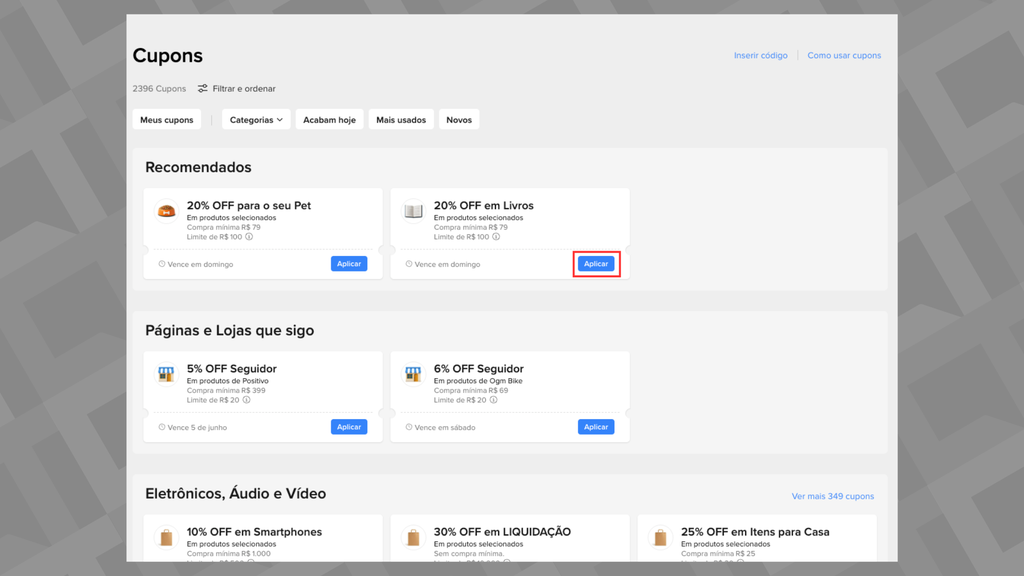The width and height of the screenshot is (1024, 576).
Task: Select the Novos filter
Action: tap(459, 120)
